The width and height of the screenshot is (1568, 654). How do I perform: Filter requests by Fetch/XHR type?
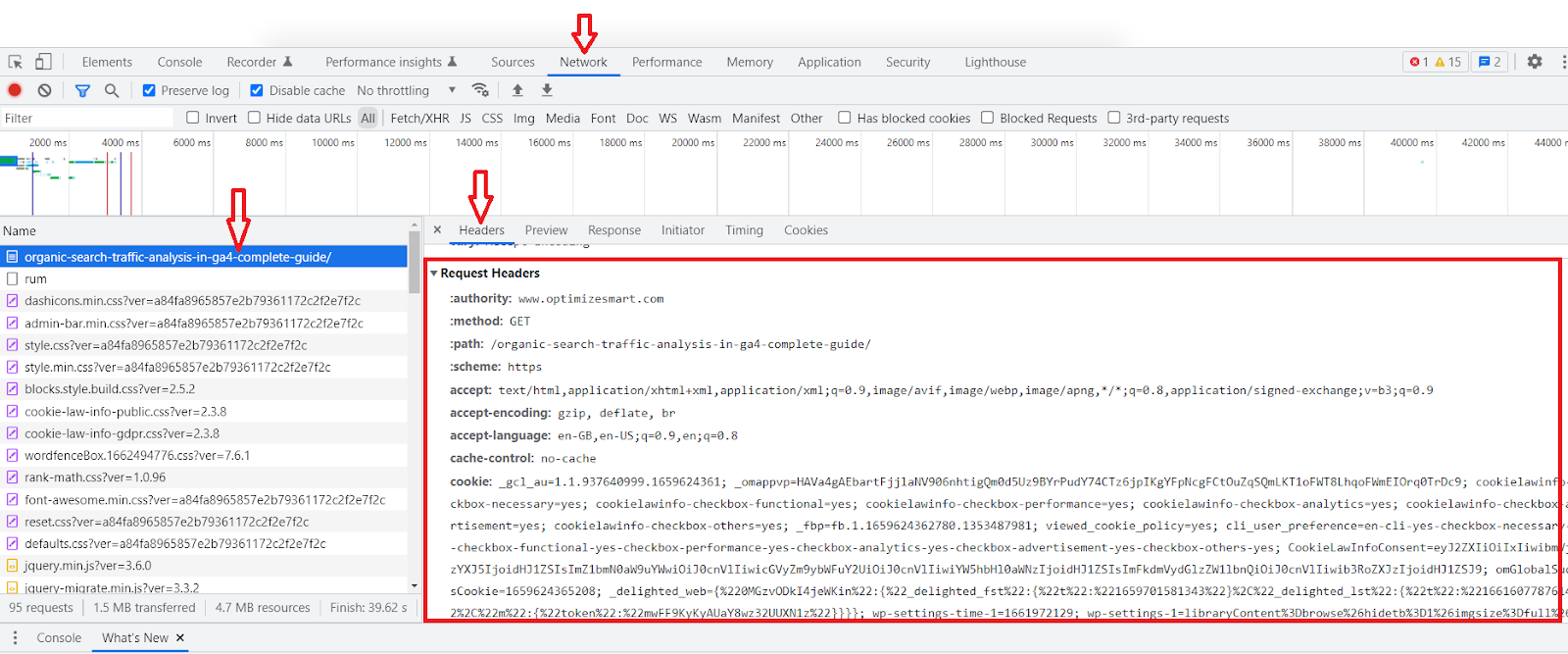pos(419,118)
